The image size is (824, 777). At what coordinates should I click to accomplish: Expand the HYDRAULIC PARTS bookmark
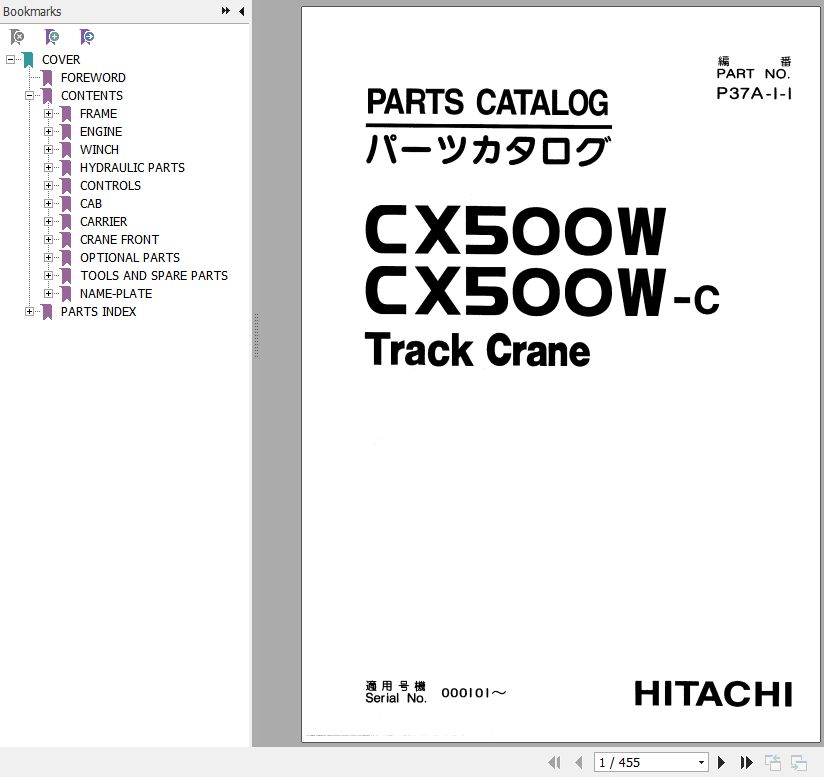click(x=48, y=168)
